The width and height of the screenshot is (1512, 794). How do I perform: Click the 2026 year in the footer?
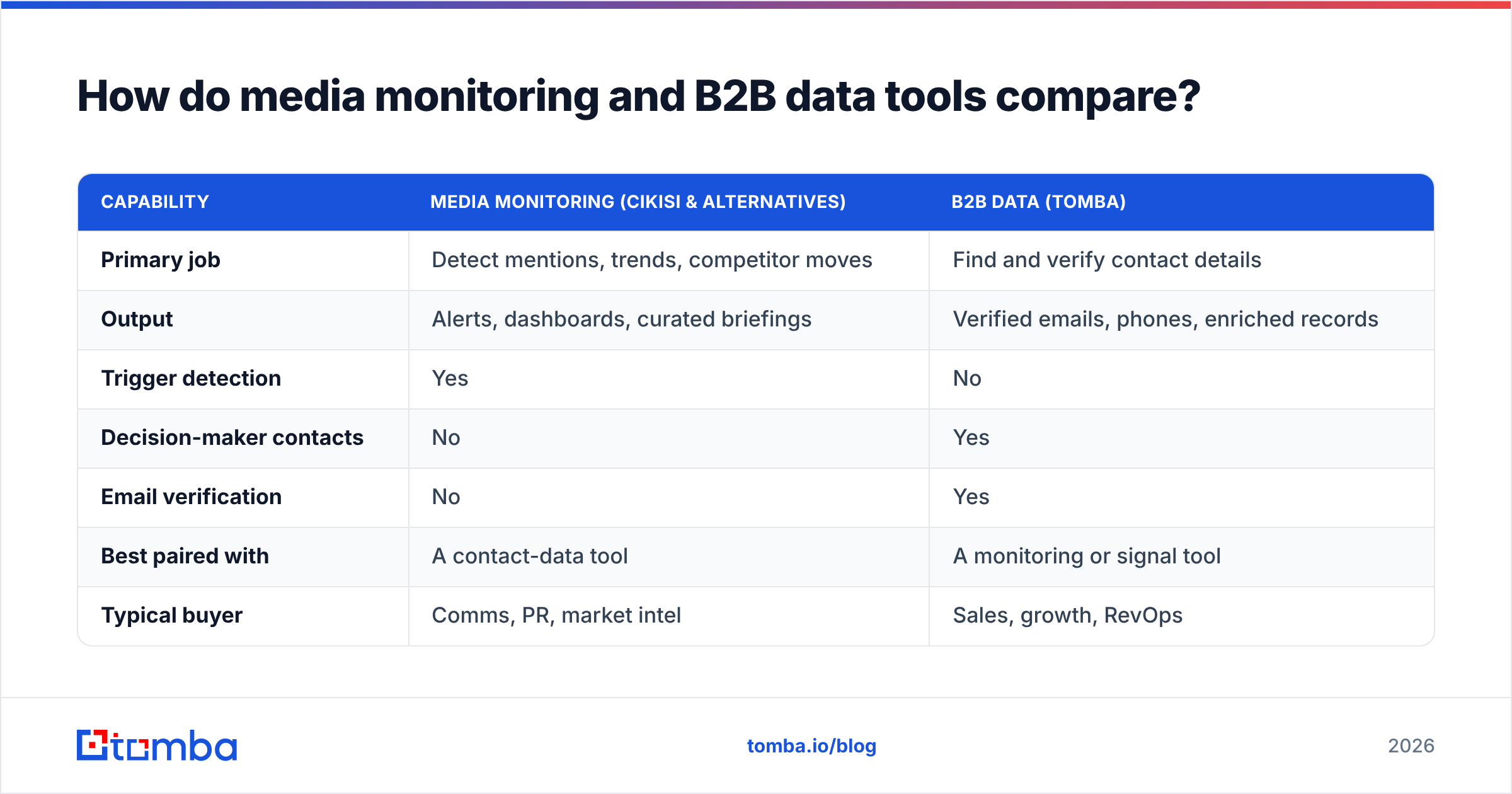pos(1411,746)
